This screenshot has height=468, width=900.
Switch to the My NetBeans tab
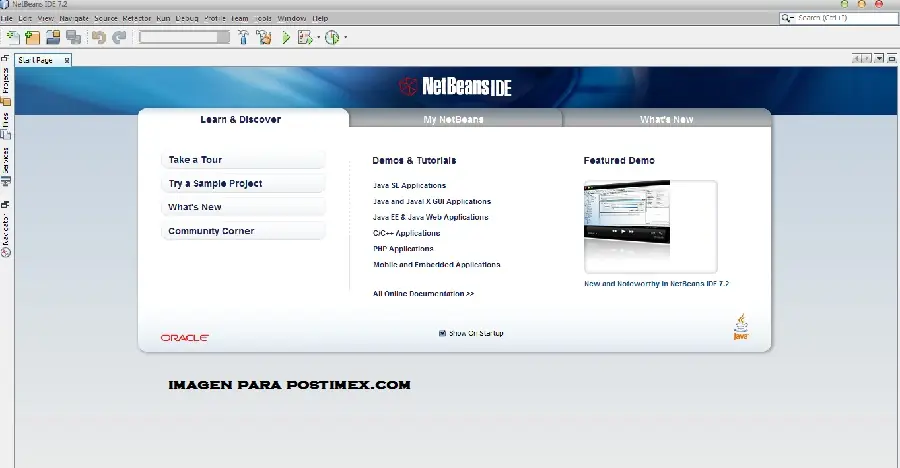(453, 119)
